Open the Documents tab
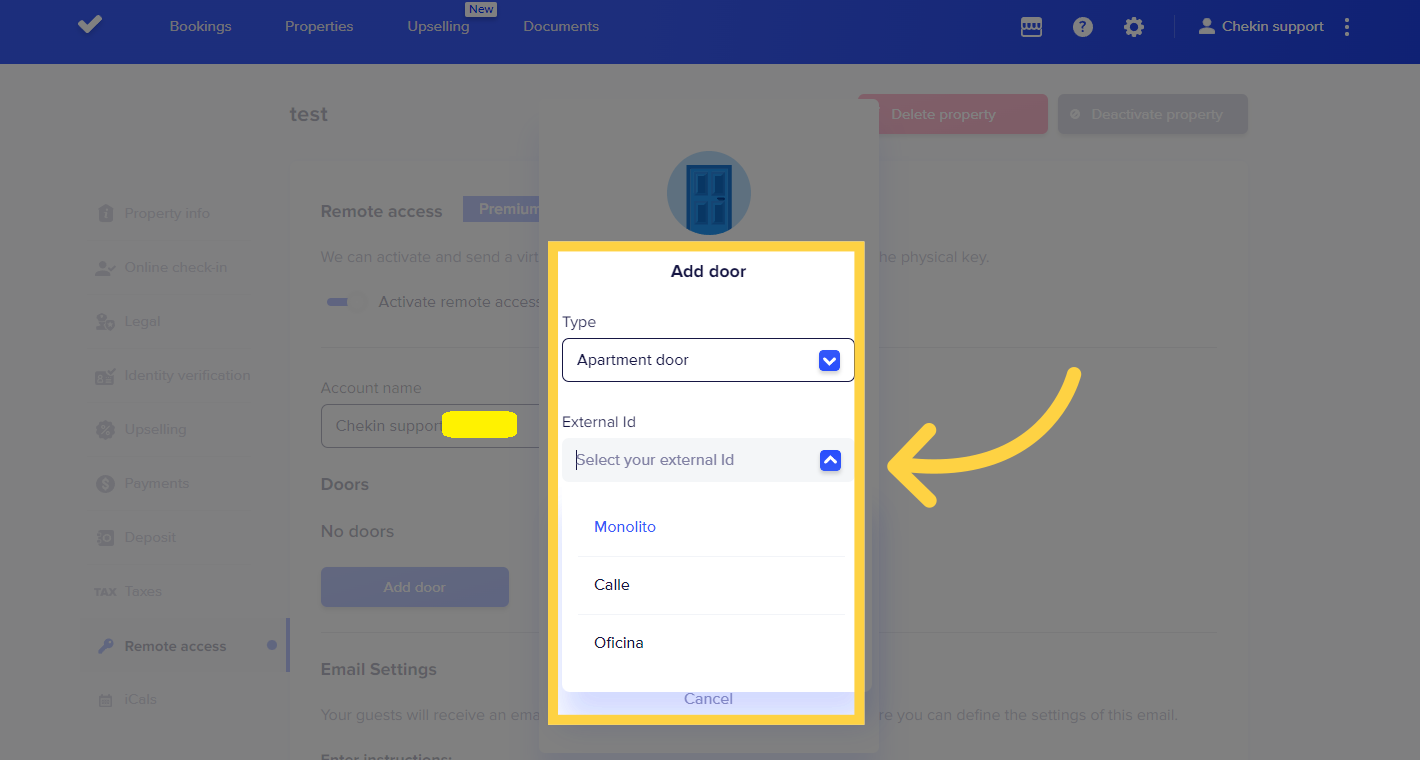Image resolution: width=1420 pixels, height=760 pixels. (x=561, y=27)
